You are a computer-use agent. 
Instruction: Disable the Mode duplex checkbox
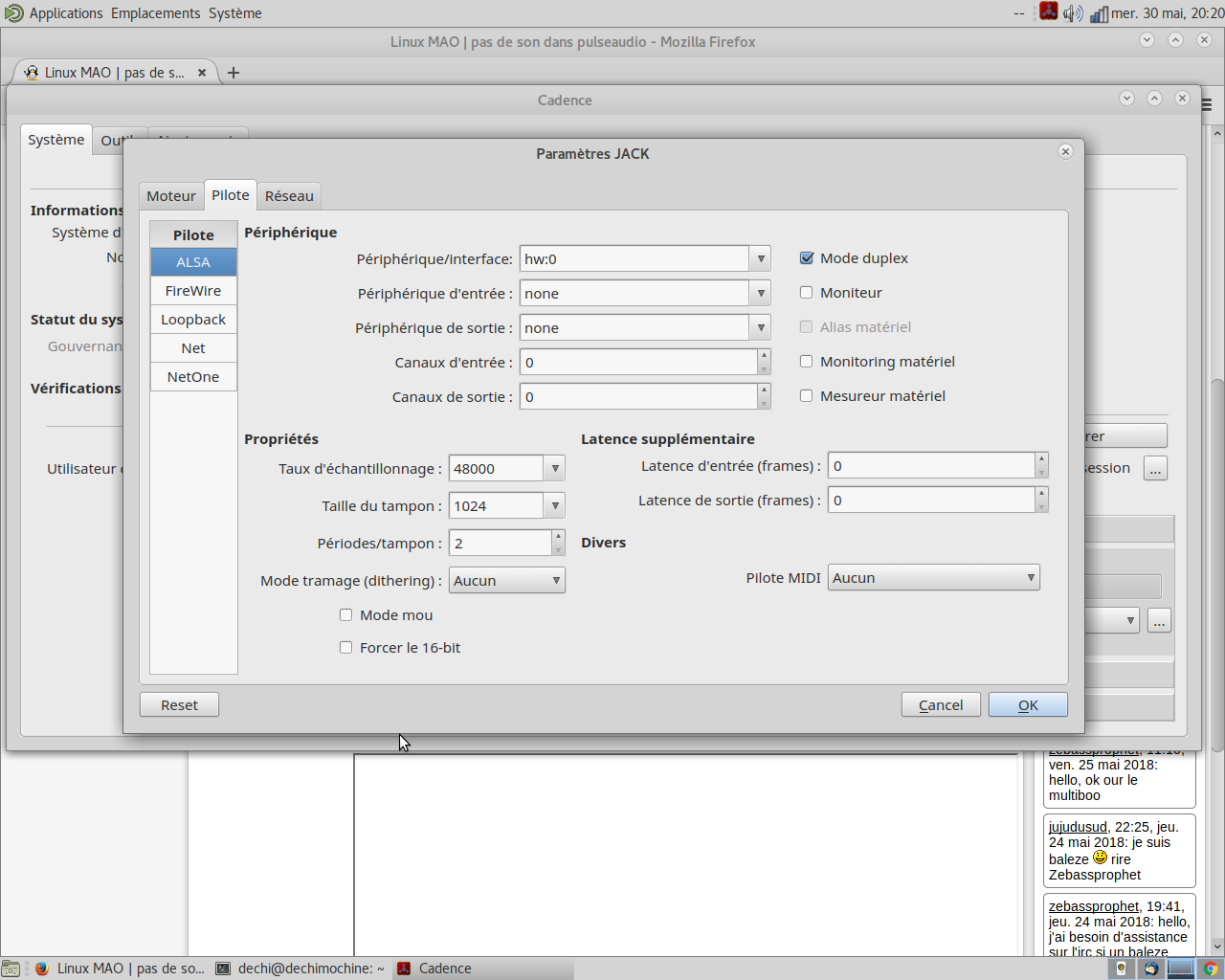click(807, 258)
